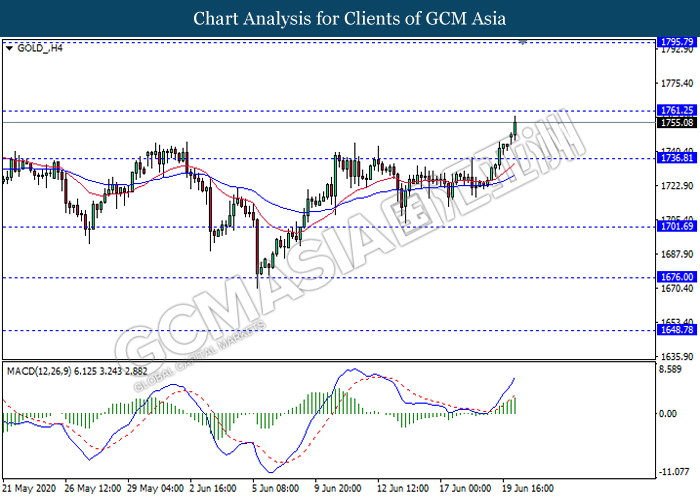Image resolution: width=700 pixels, height=500 pixels.
Task: Click the current price 1755.08 label
Action: click(x=677, y=122)
